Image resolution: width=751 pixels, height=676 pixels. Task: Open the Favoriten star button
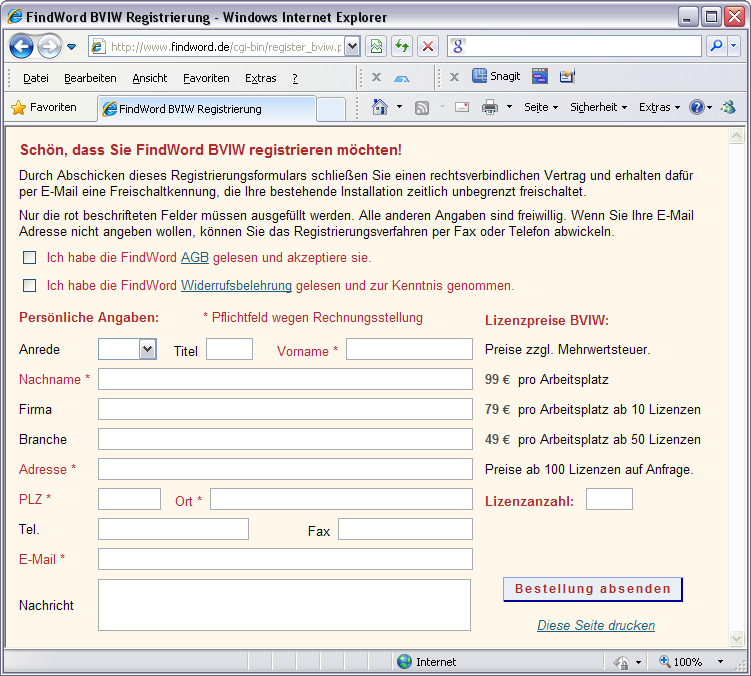[44, 107]
